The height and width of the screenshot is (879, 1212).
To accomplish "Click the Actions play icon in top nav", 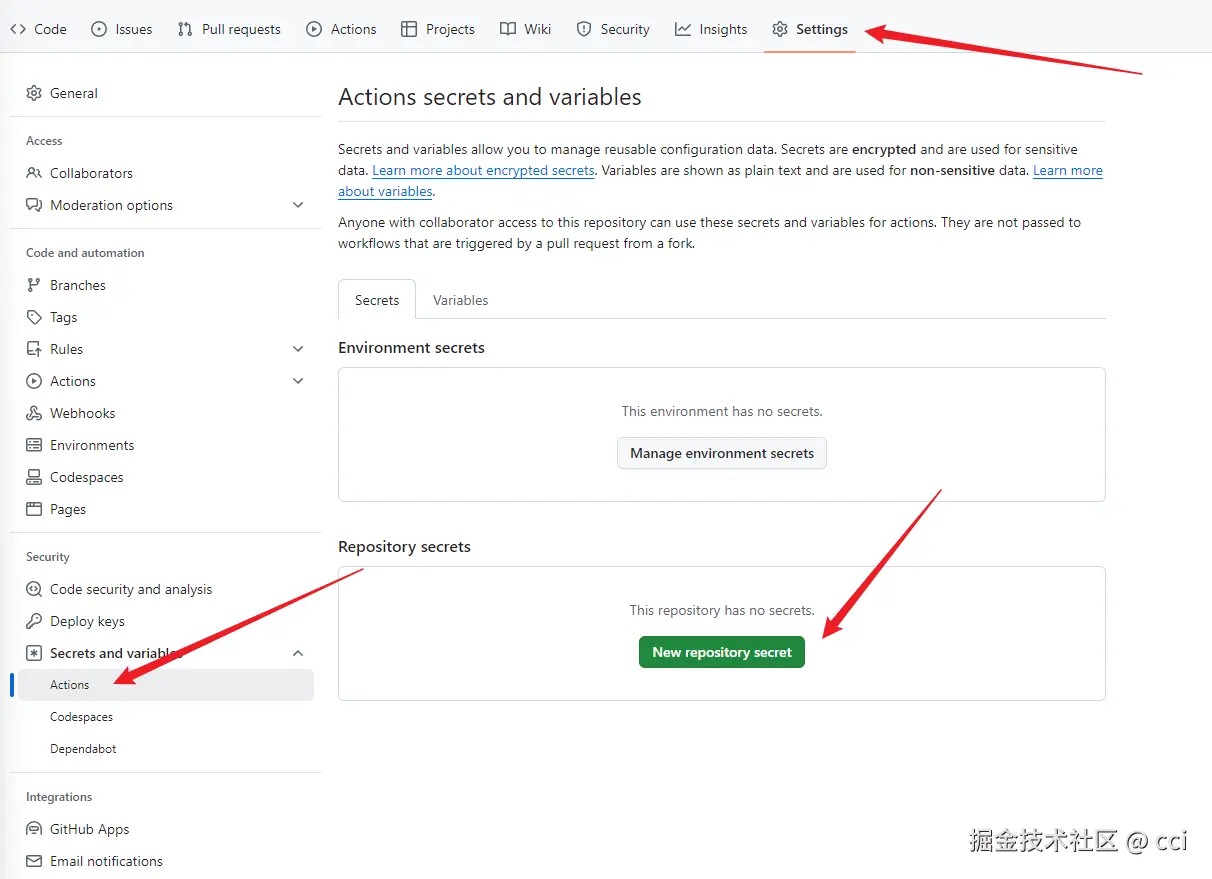I will click(x=314, y=29).
